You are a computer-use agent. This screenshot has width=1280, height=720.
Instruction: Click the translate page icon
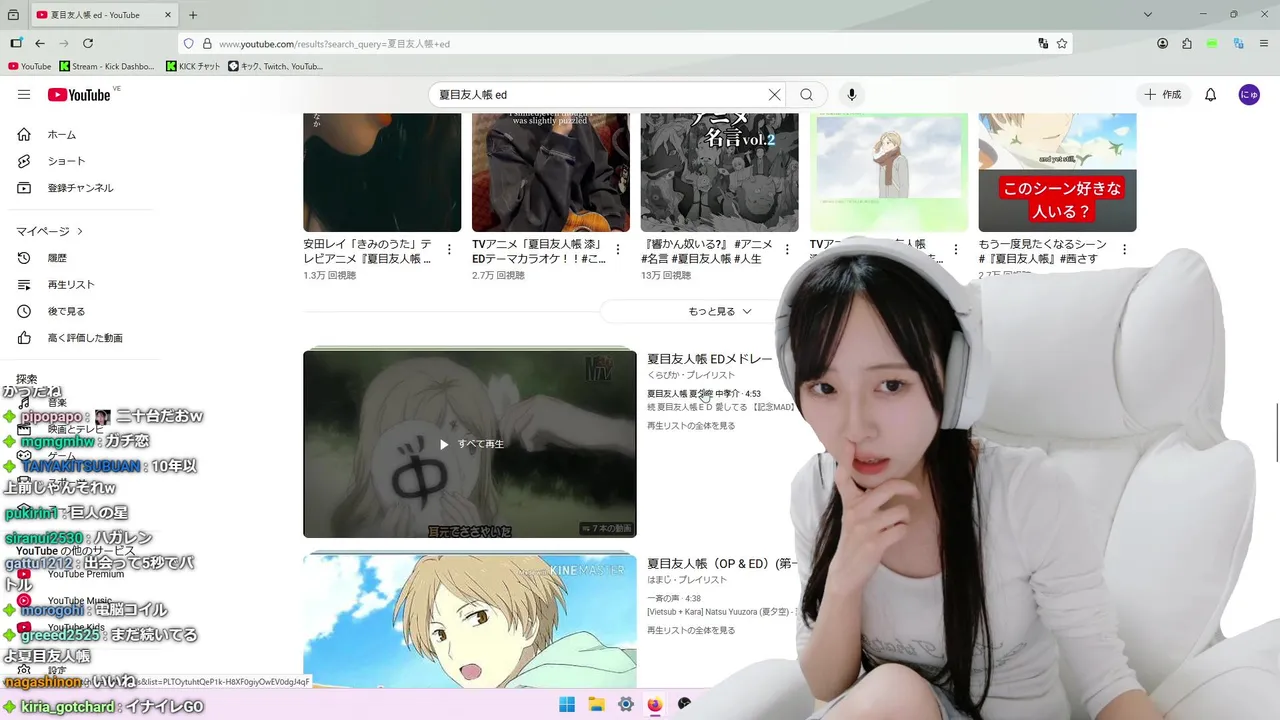tap(1043, 43)
